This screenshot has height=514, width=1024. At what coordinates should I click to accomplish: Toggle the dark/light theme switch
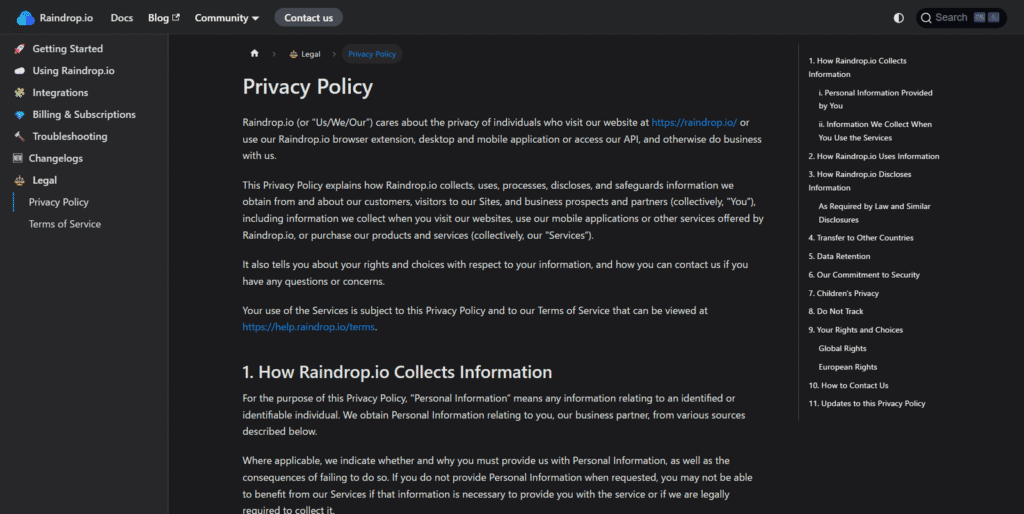tap(899, 18)
